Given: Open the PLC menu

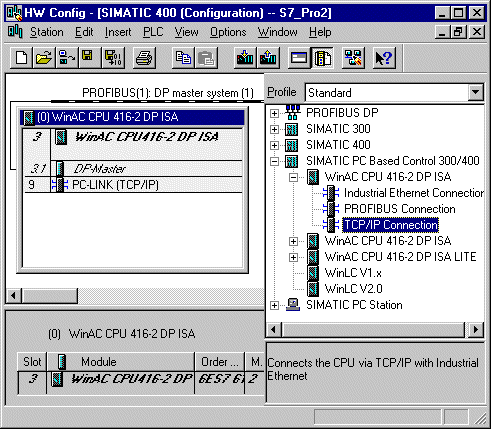Looking at the screenshot, I should point(153,32).
